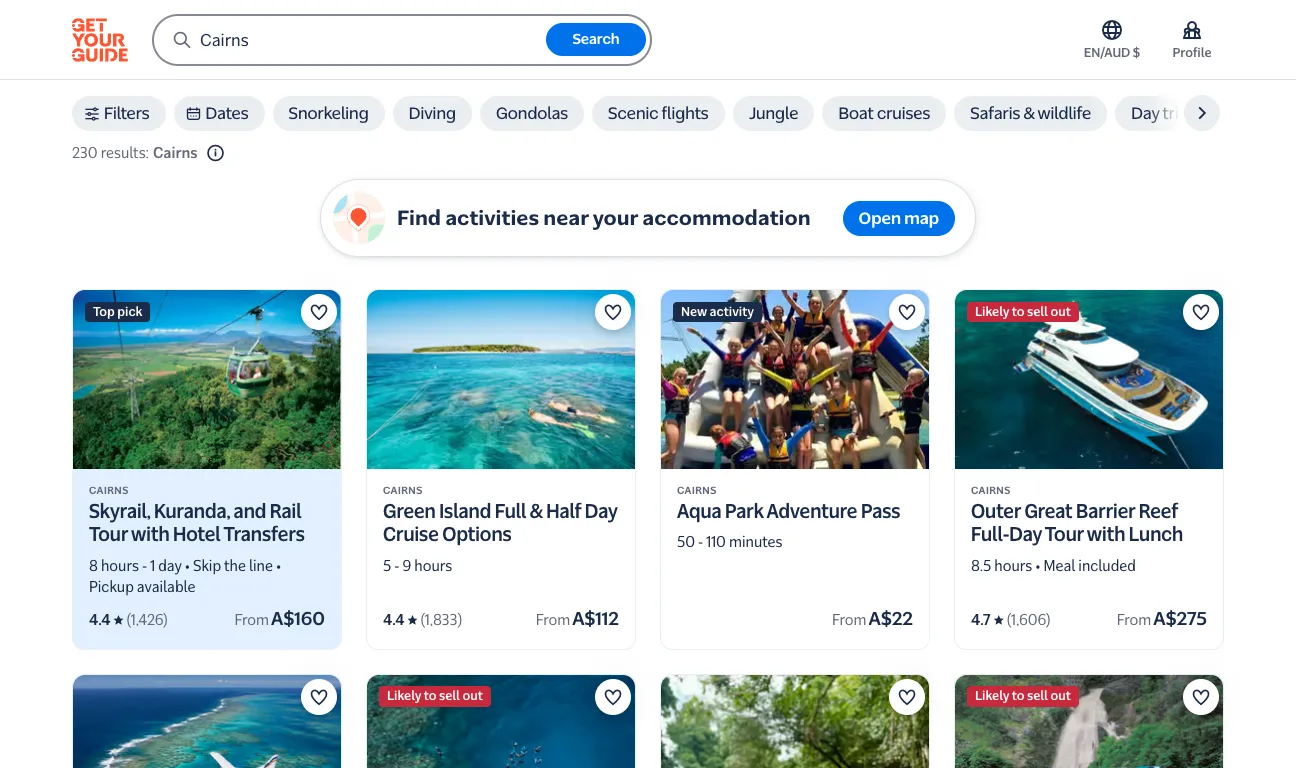
Task: Click the From A$275 price
Action: [x=1162, y=619]
